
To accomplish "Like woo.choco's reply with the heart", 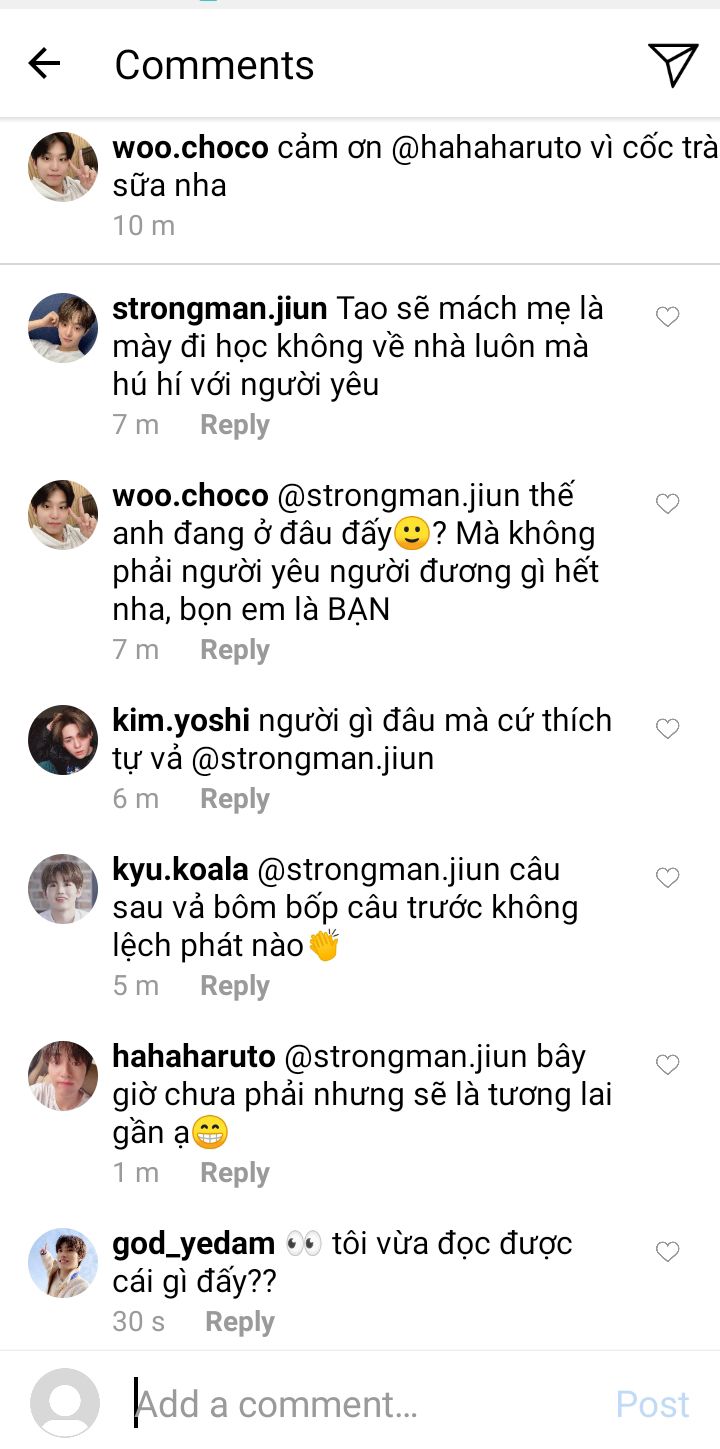I will coord(667,504).
